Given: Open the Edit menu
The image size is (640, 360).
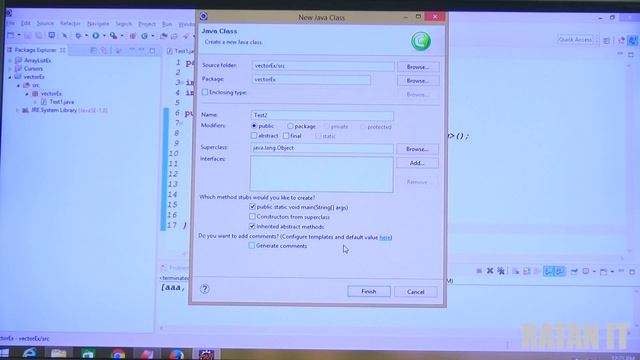Looking at the screenshot, I should [x=26, y=24].
